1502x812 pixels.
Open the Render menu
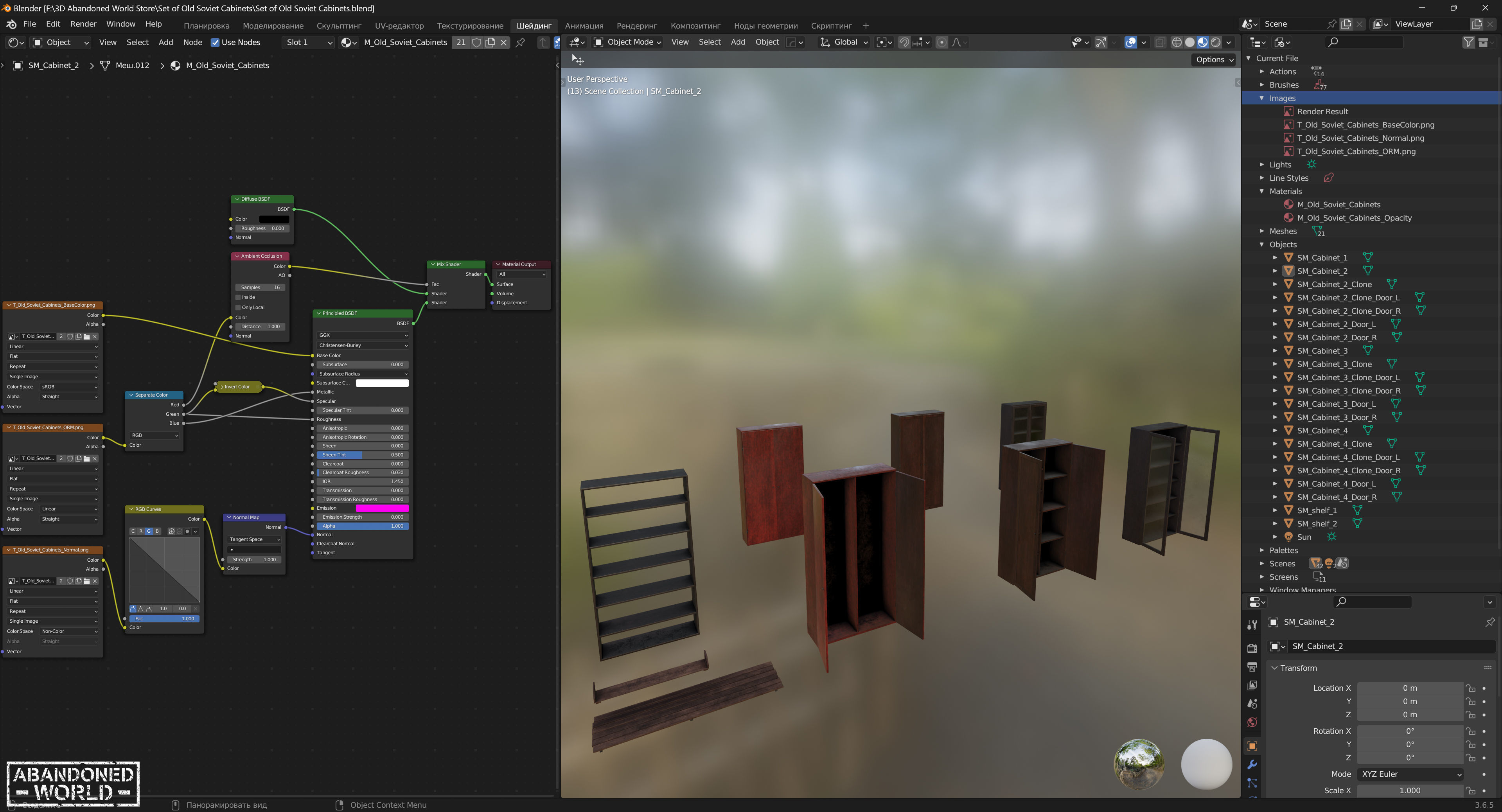coord(83,24)
